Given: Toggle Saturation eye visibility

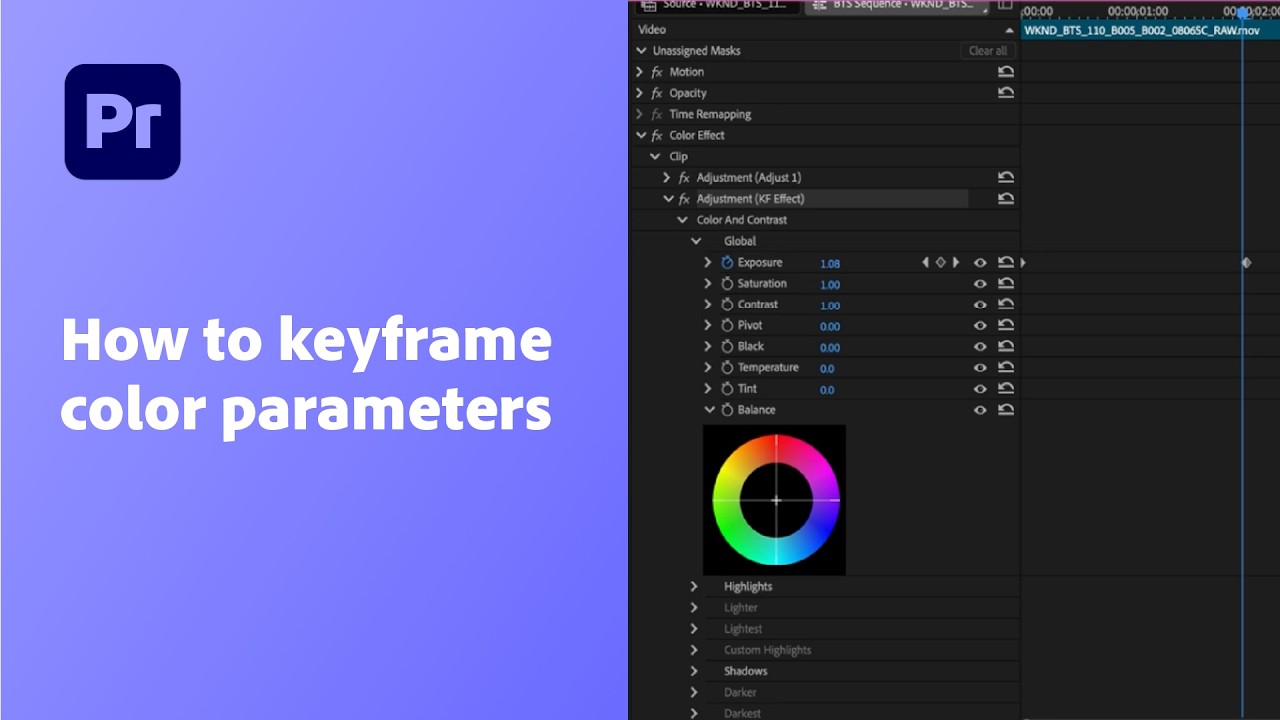Looking at the screenshot, I should point(980,284).
